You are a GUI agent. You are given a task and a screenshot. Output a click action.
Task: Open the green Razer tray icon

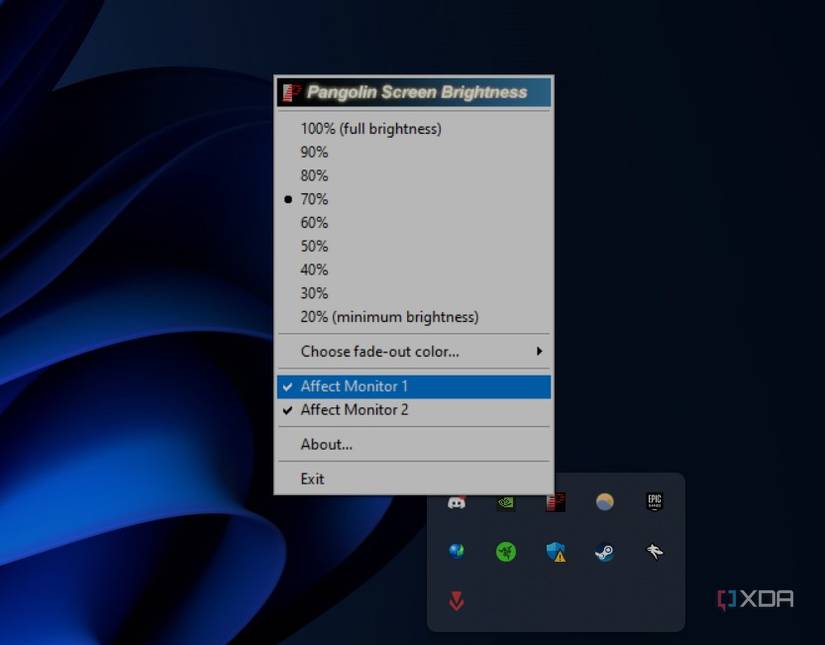[506, 552]
